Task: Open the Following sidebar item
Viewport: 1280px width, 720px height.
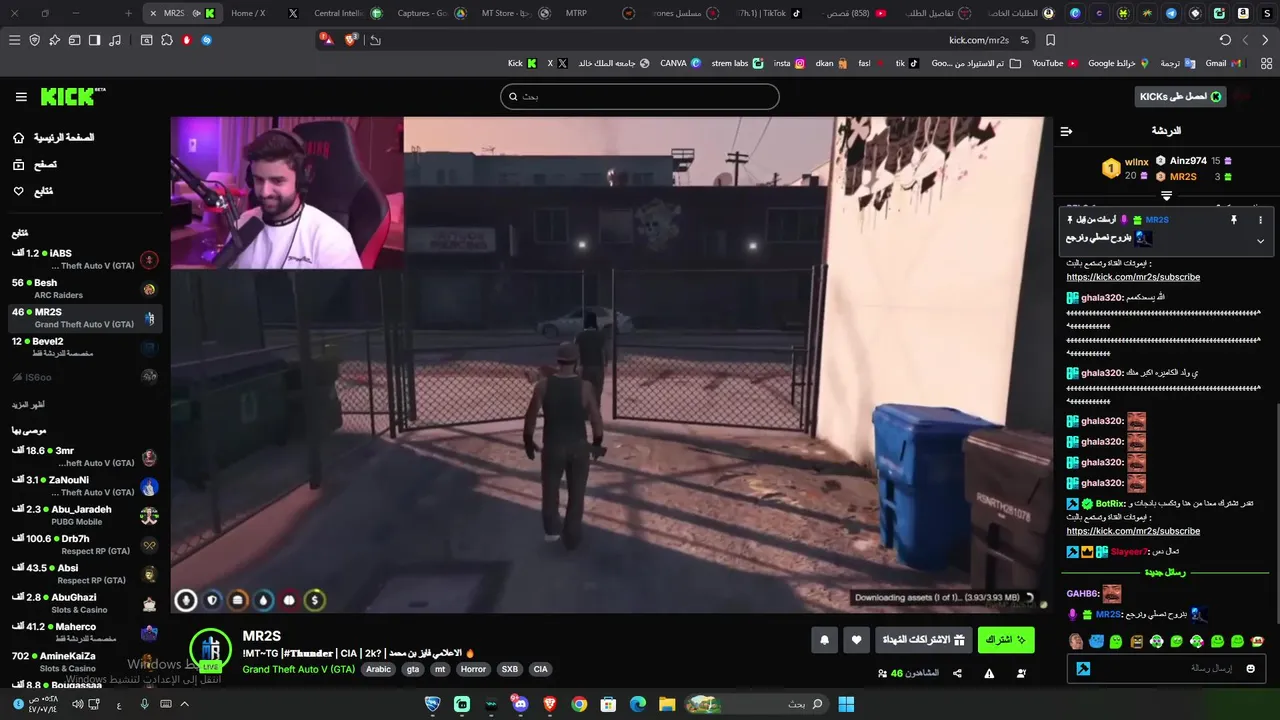Action: click(x=33, y=191)
